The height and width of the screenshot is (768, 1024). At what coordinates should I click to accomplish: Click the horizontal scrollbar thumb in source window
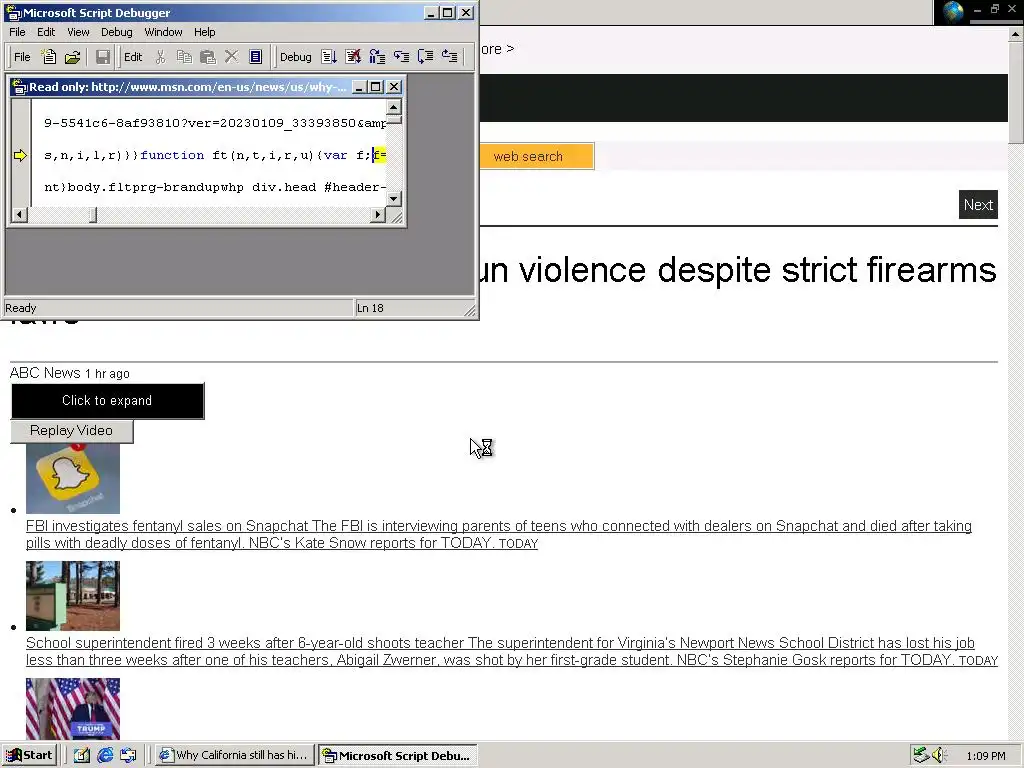pyautogui.click(x=93, y=214)
